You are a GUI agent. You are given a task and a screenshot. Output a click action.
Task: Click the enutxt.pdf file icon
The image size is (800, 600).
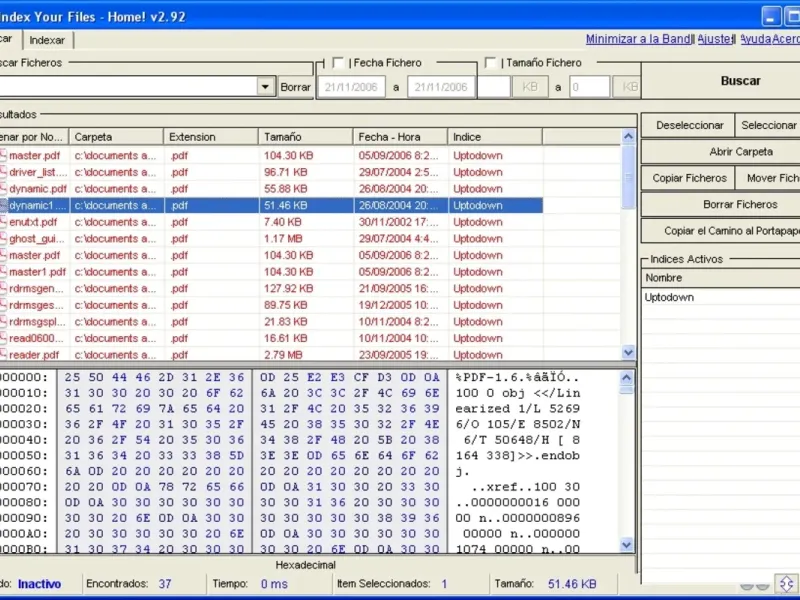tap(3, 222)
